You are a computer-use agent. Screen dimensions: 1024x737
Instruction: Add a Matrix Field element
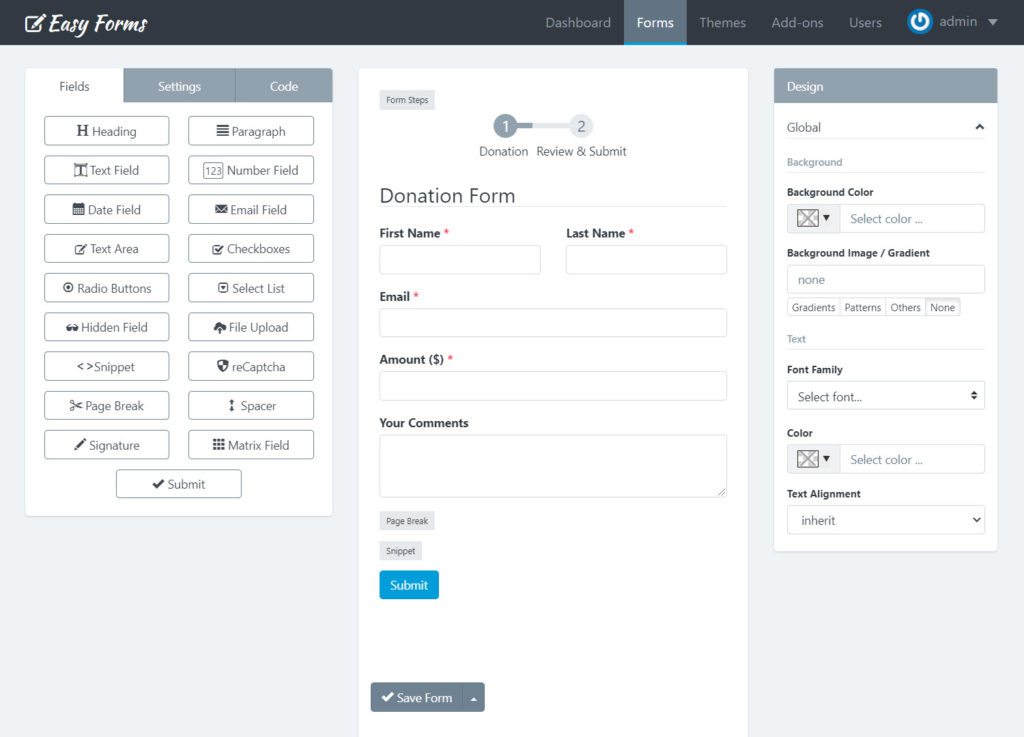point(251,445)
